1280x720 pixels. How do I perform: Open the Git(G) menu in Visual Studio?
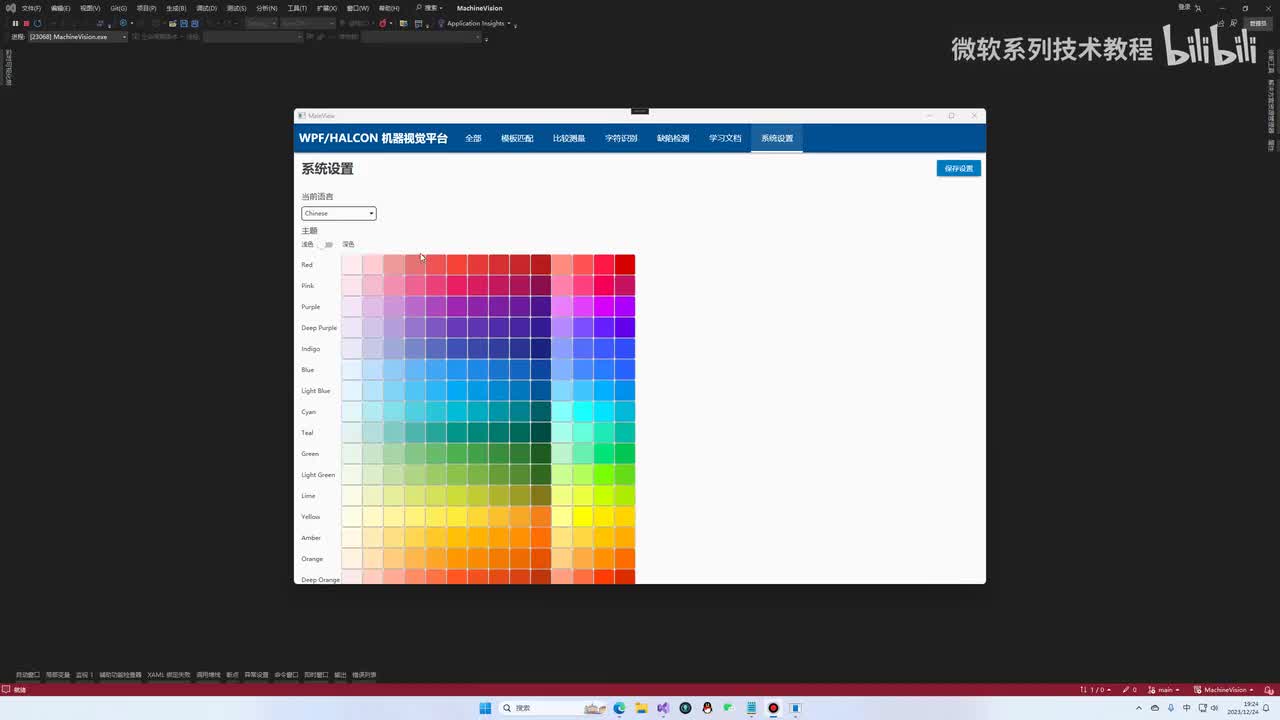point(118,8)
